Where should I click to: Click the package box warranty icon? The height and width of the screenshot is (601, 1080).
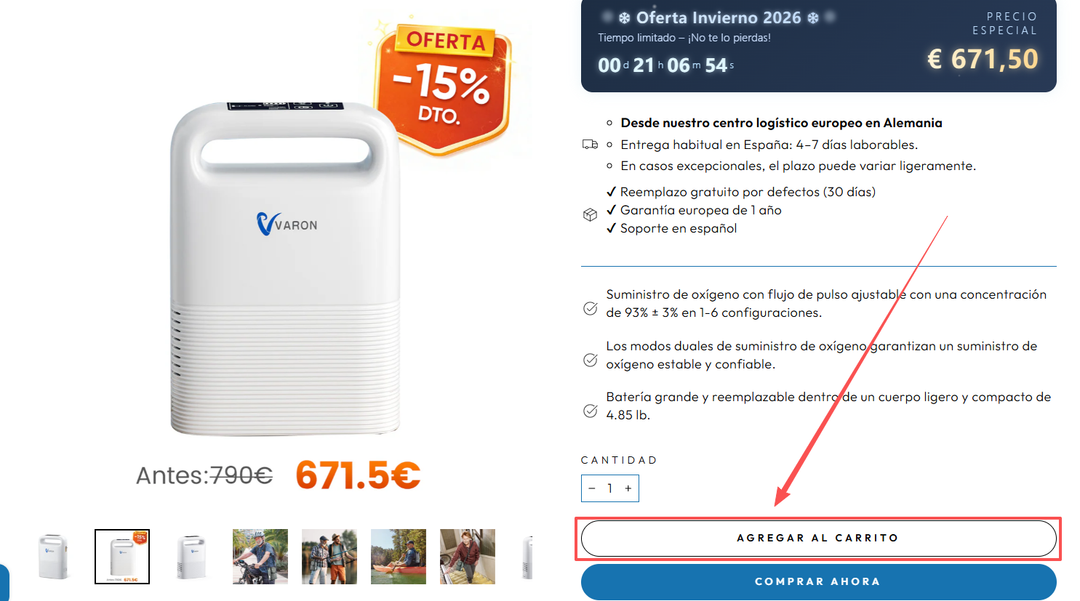590,215
